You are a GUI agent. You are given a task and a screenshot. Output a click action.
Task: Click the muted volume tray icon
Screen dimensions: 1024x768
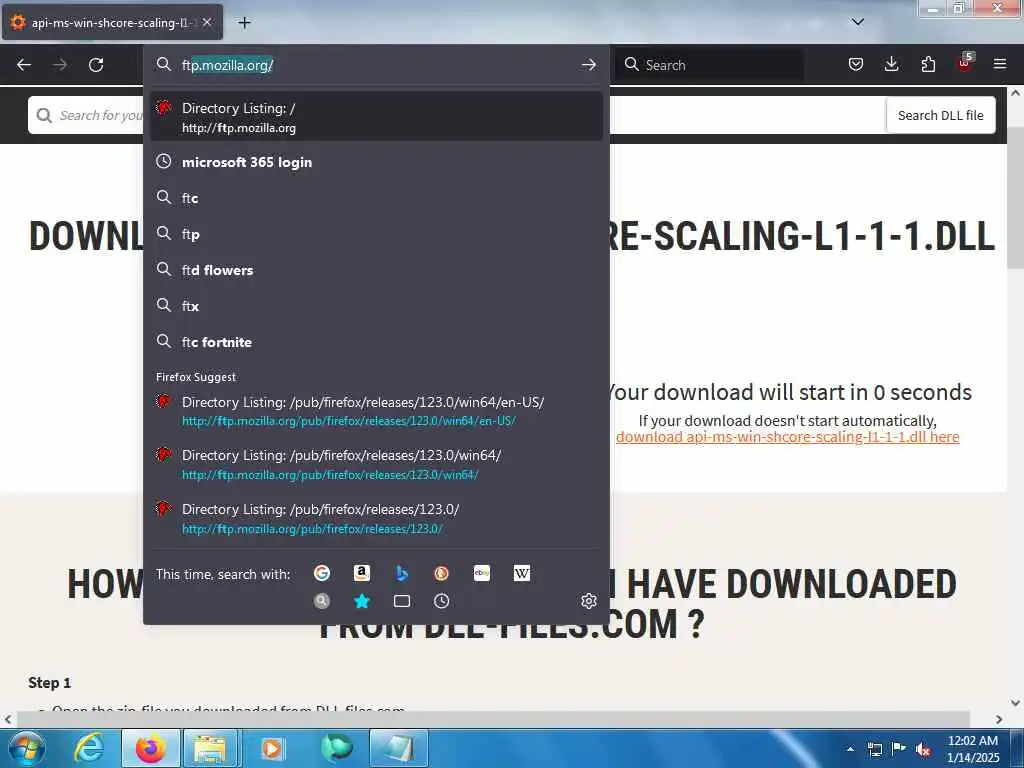[923, 749]
